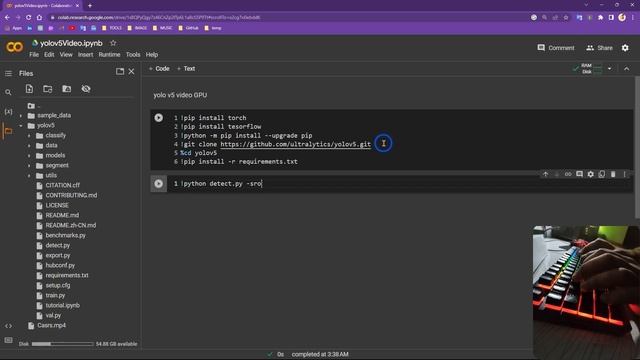Image resolution: width=640 pixels, height=360 pixels.
Task: Select detect.py in file tree
Action: 58,245
